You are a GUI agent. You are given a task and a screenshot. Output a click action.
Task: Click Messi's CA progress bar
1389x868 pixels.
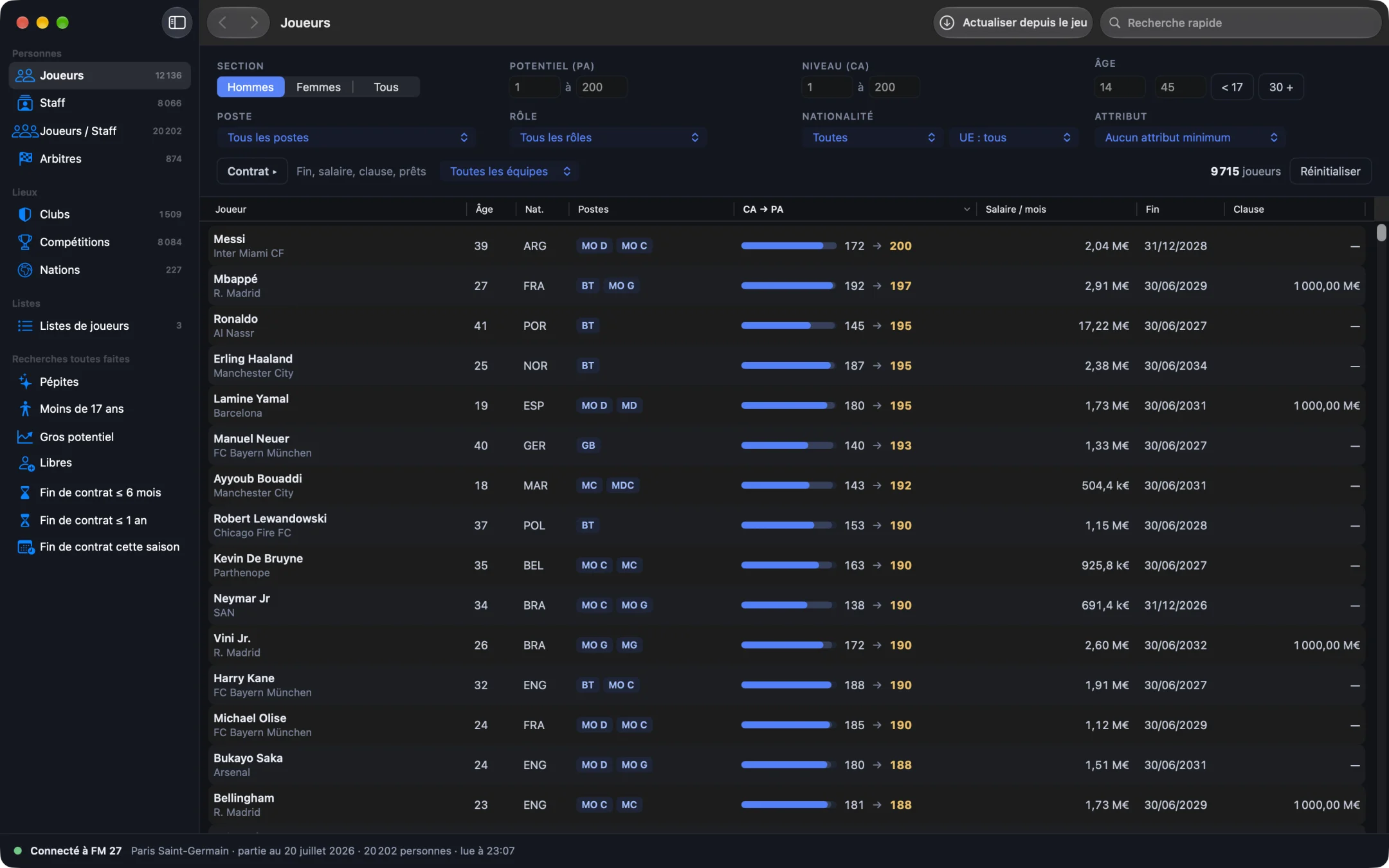click(x=788, y=246)
